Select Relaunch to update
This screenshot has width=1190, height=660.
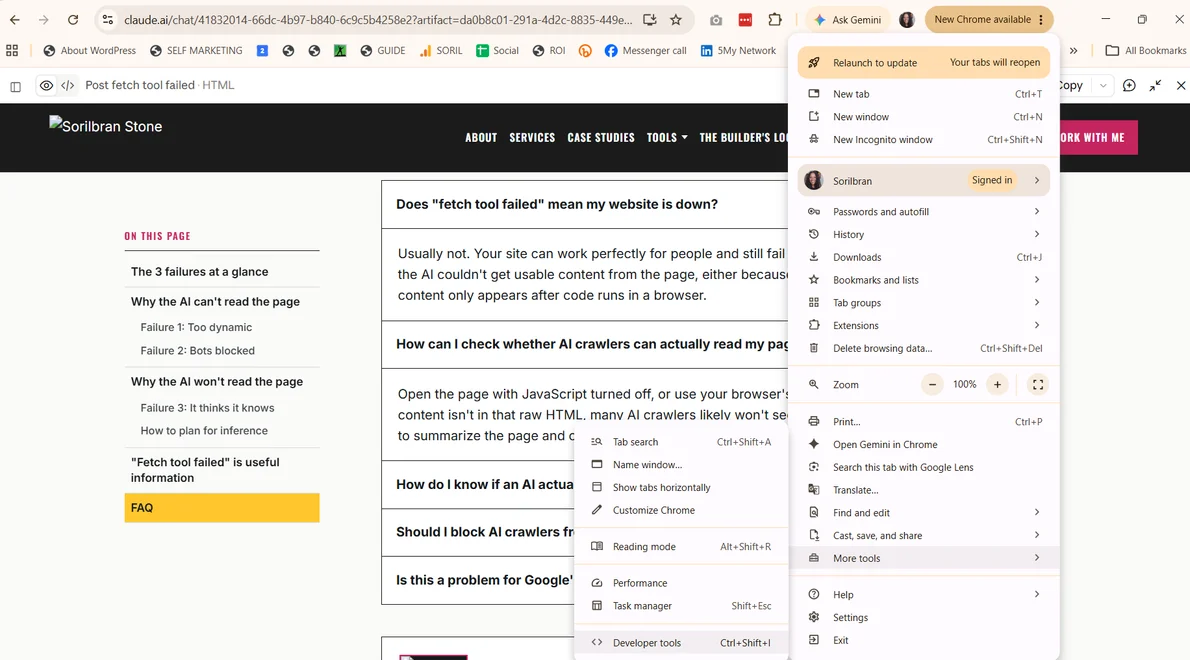click(924, 63)
